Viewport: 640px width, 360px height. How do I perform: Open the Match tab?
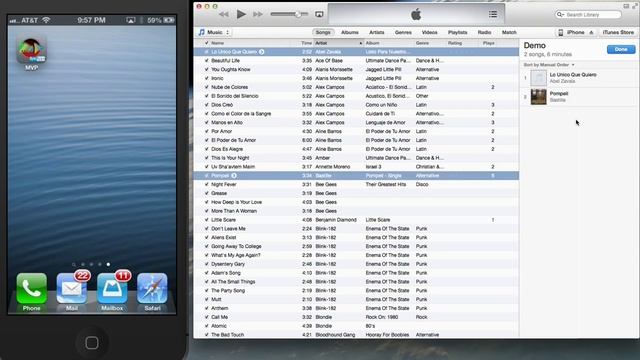pyautogui.click(x=509, y=32)
